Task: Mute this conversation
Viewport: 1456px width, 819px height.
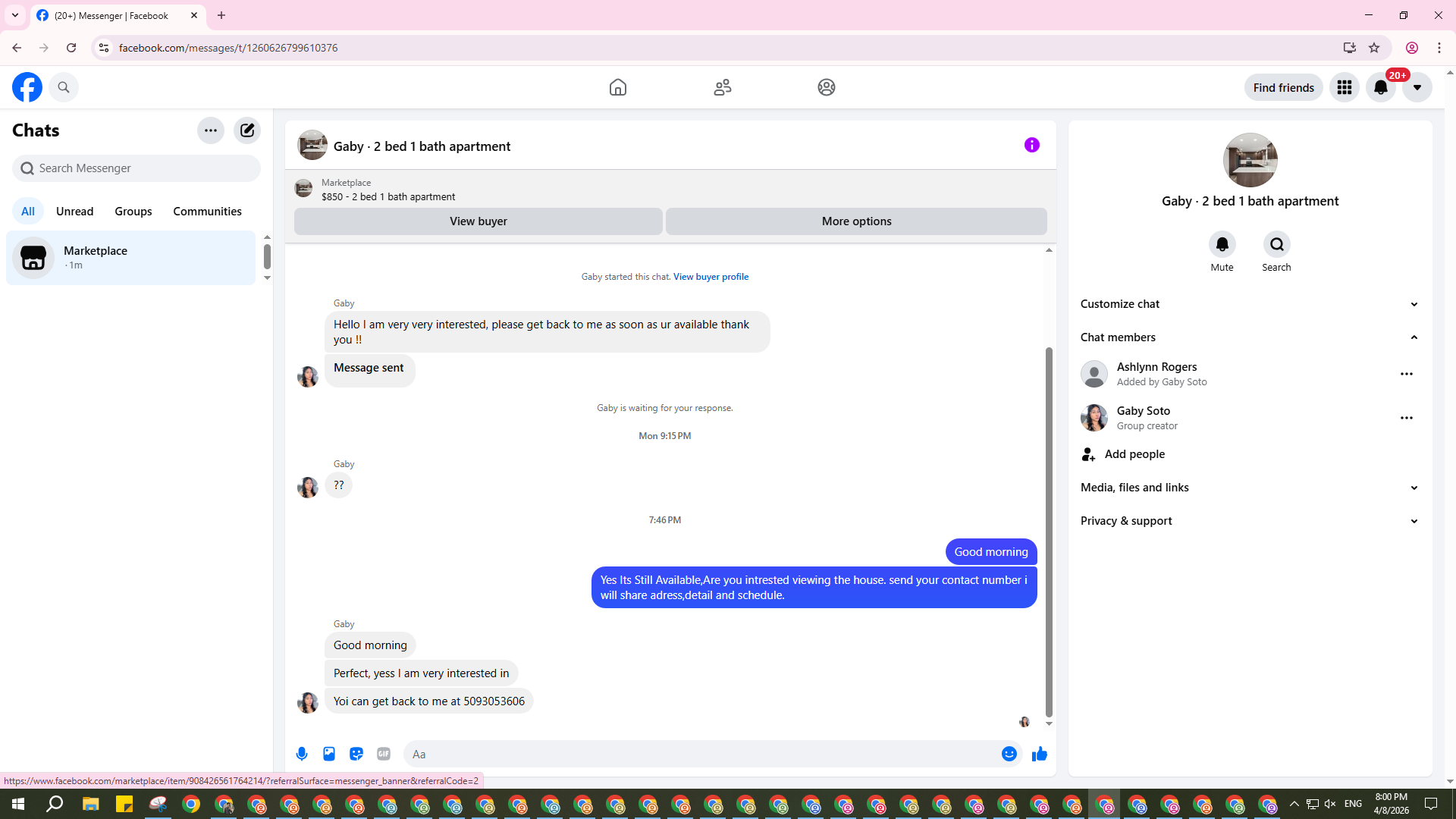Action: click(1222, 245)
